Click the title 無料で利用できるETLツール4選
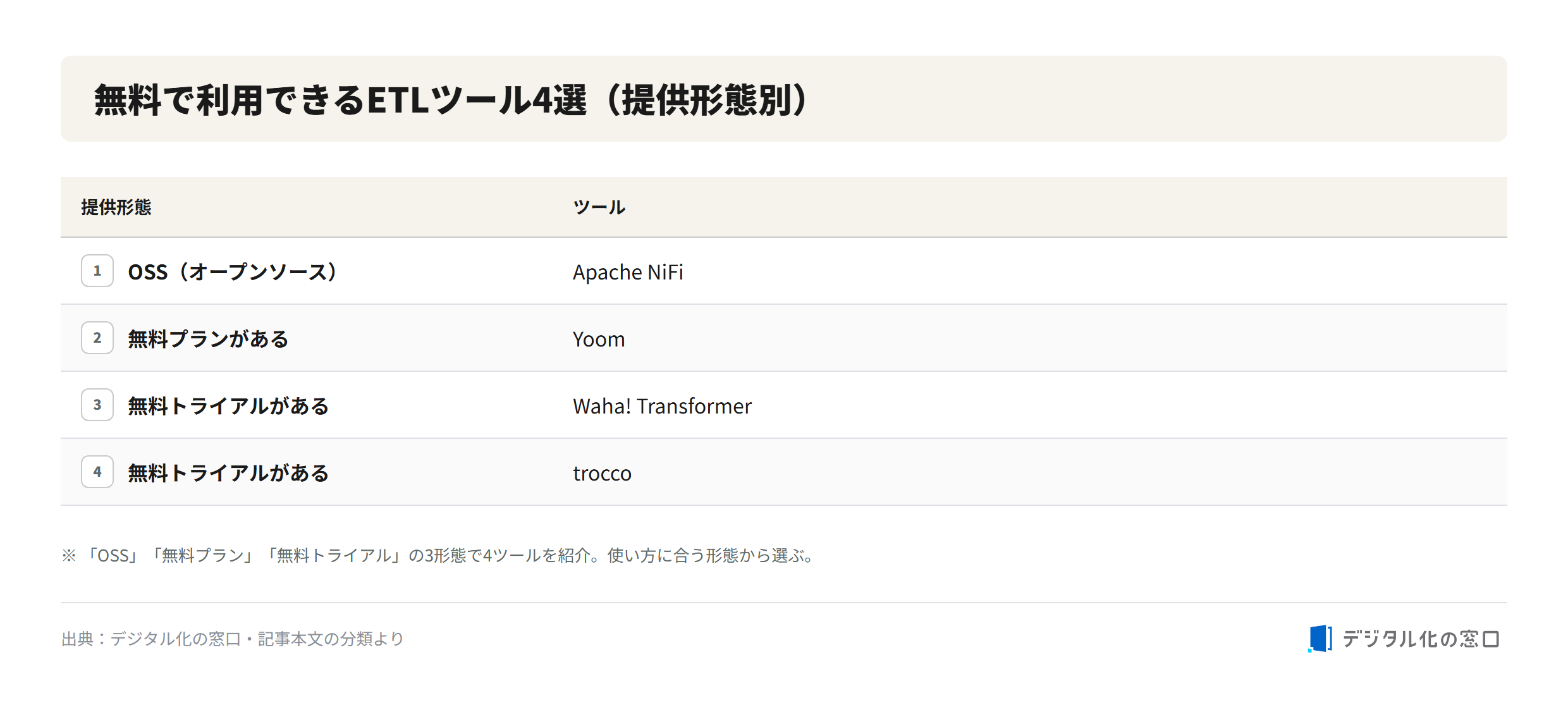Screen dimensions: 1568x712 [341, 100]
